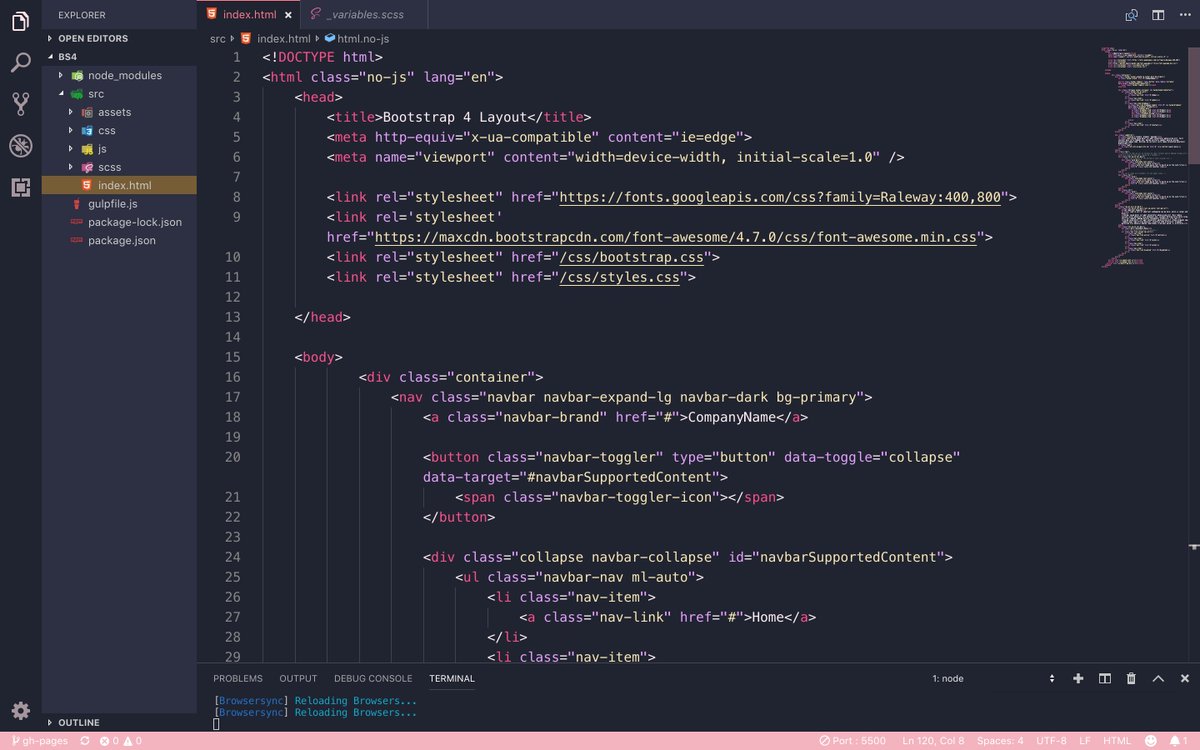Open the notifications bell in status bar
The width and height of the screenshot is (1200, 750).
click(1177, 741)
